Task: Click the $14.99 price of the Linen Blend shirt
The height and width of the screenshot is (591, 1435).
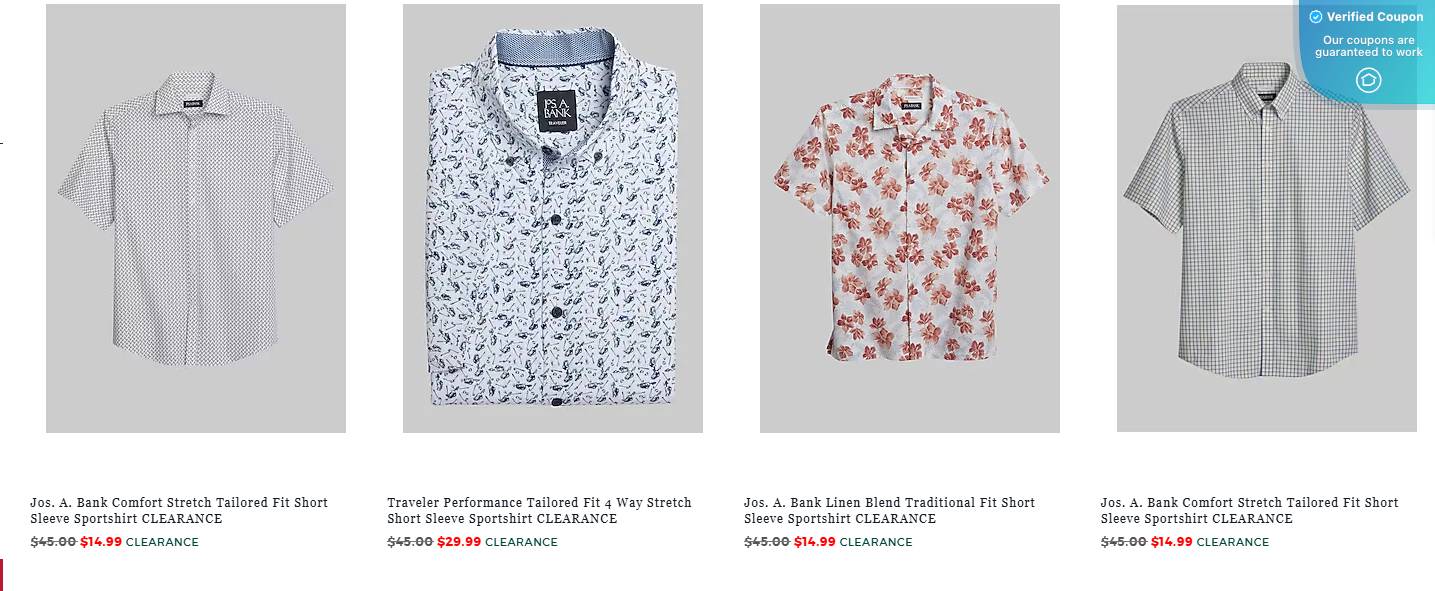Action: tap(815, 542)
